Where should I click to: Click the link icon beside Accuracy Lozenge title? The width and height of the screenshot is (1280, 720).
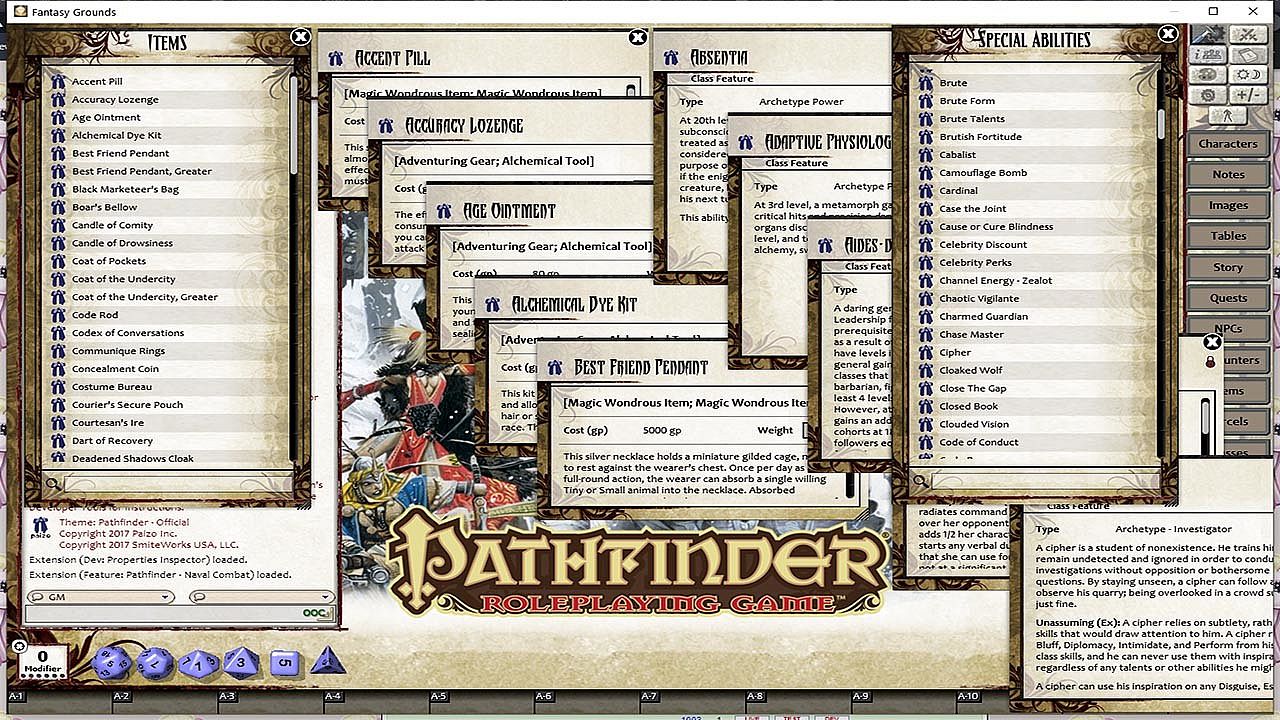click(x=387, y=125)
